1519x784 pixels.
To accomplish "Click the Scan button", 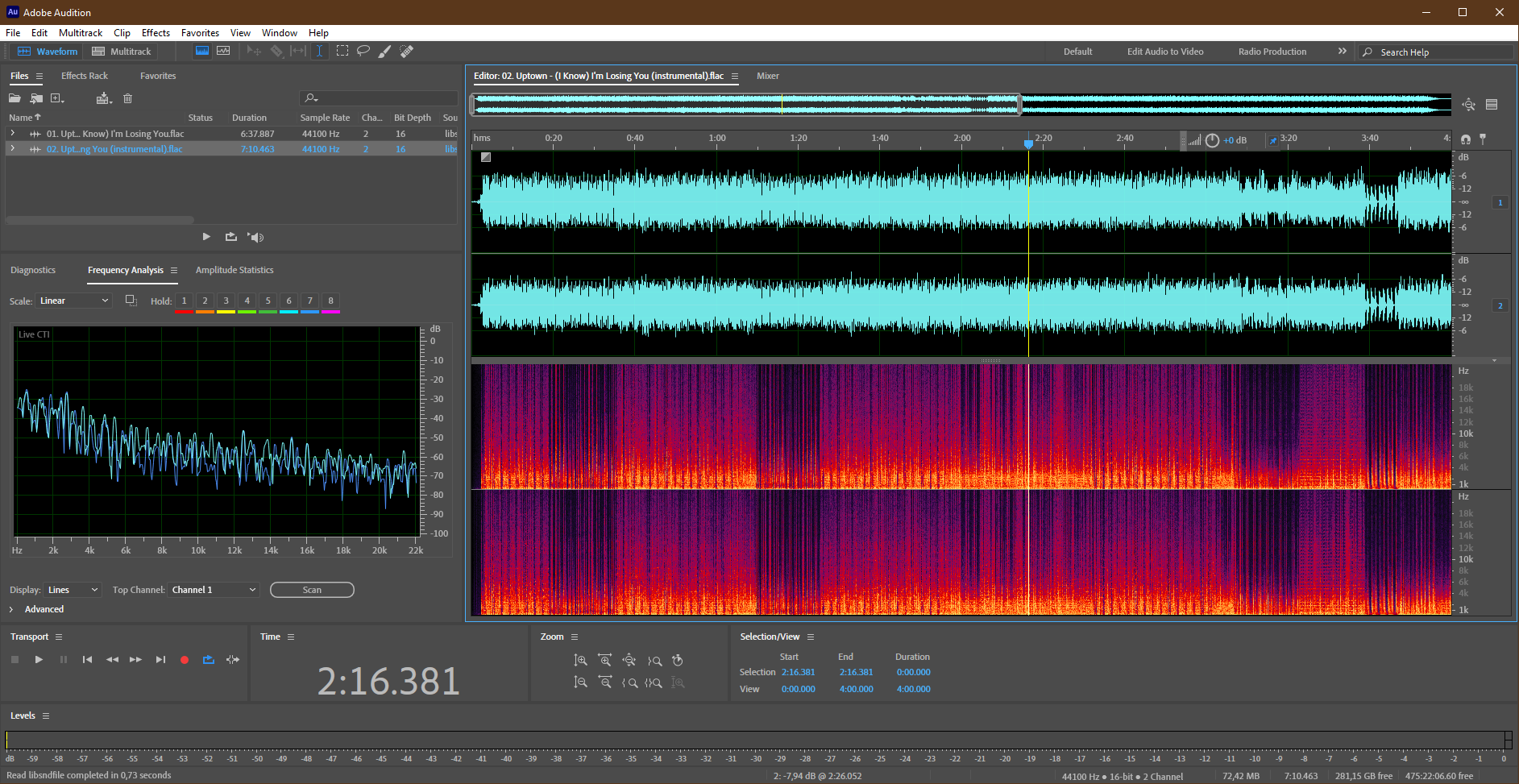I will click(312, 590).
